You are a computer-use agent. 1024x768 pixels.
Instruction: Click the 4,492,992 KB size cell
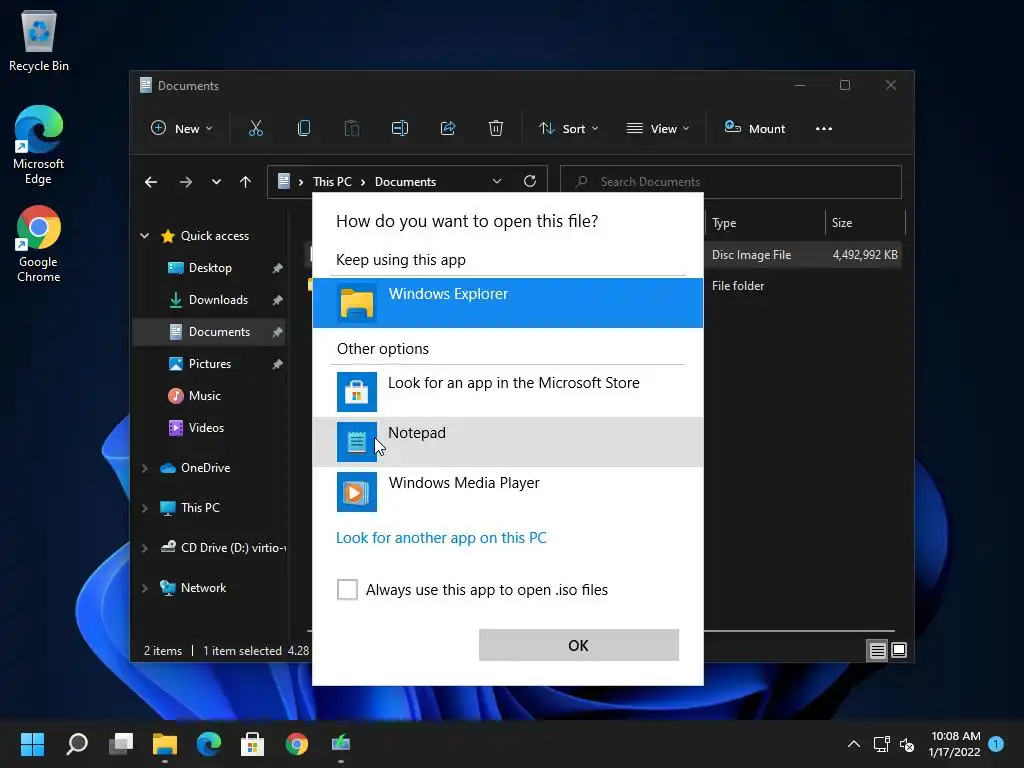pyautogui.click(x=865, y=255)
